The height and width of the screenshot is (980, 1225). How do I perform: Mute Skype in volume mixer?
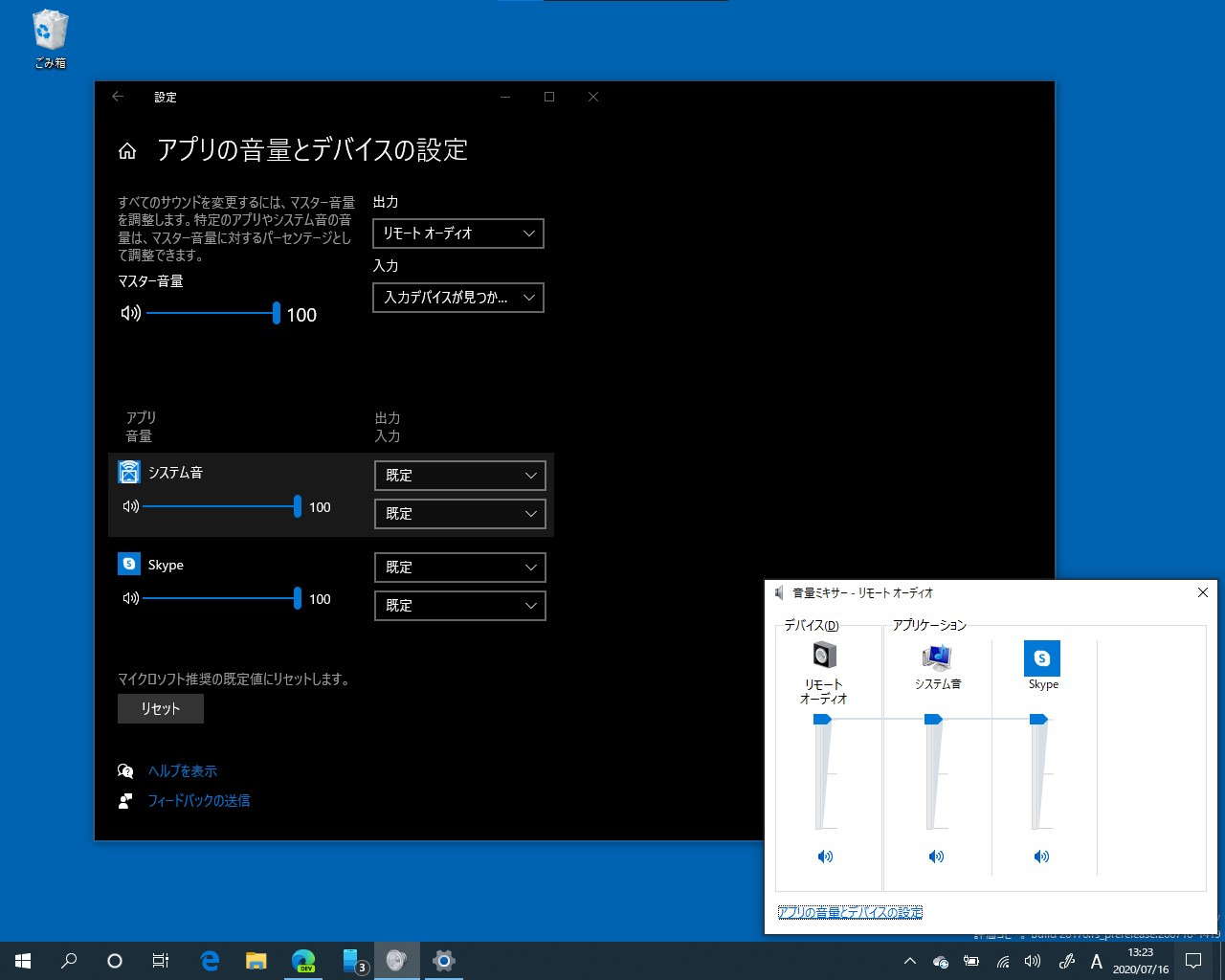coord(1041,857)
